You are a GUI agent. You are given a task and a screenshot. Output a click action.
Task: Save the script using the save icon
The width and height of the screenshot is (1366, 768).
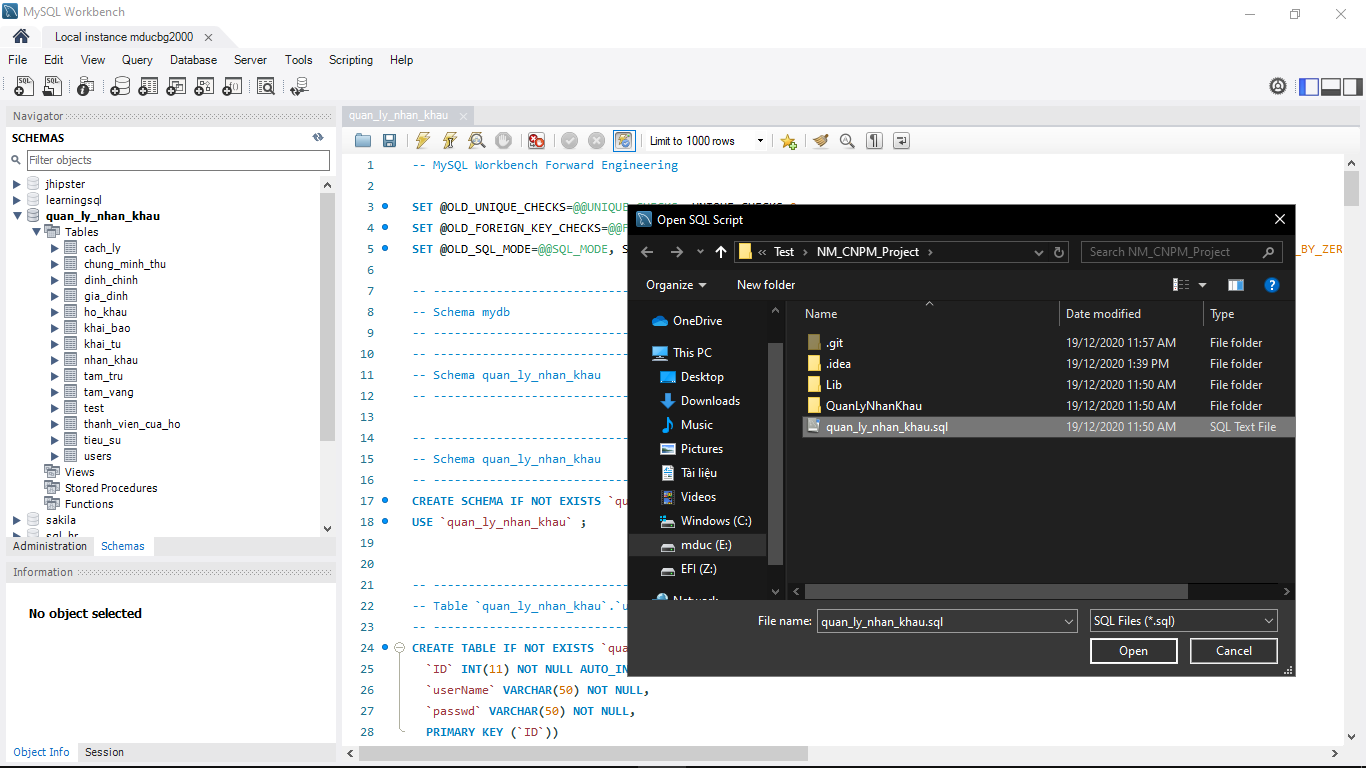click(x=389, y=140)
